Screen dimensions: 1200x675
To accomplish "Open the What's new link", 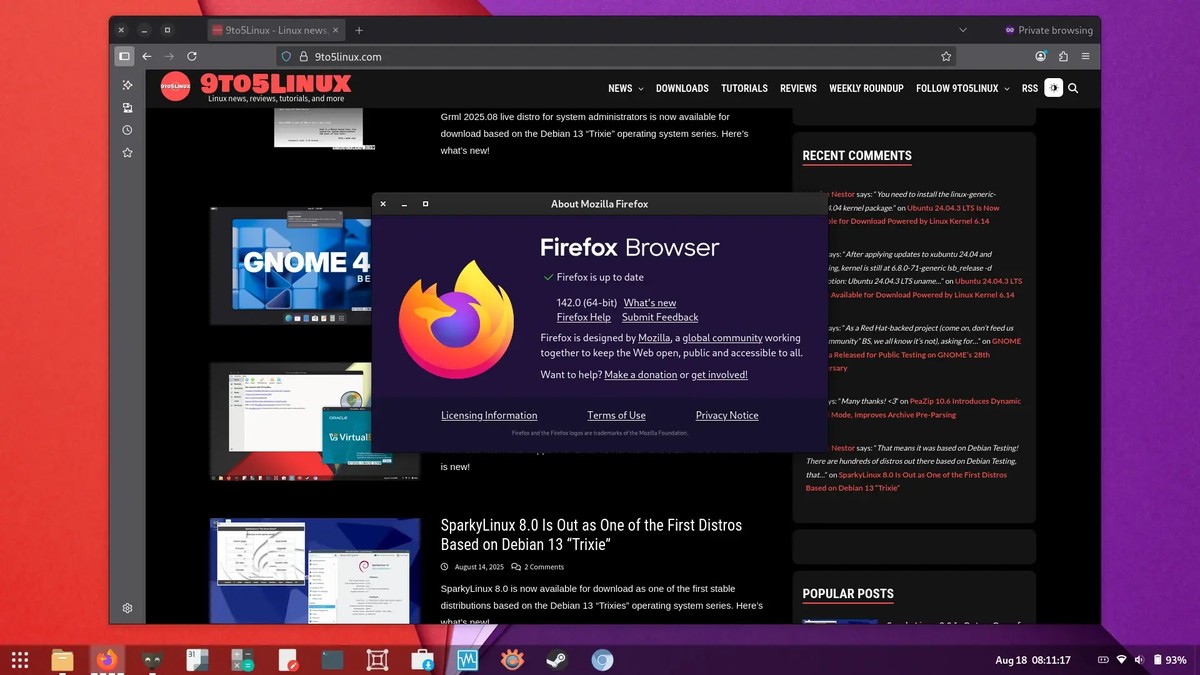I will coord(651,302).
